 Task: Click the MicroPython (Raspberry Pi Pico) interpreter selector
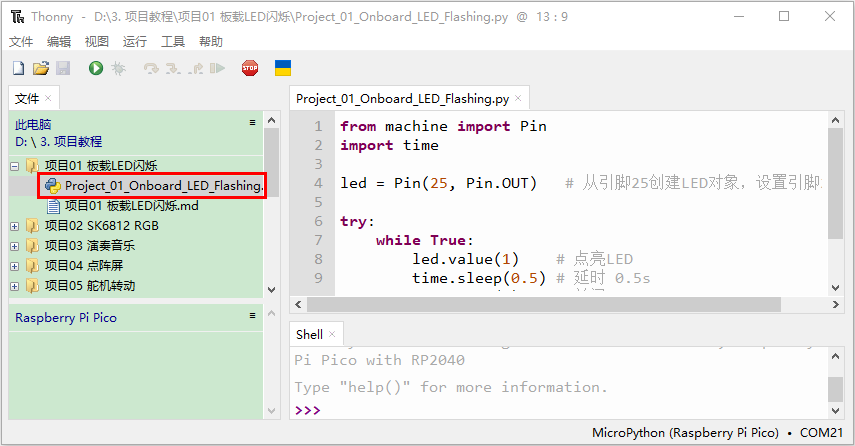click(x=685, y=432)
